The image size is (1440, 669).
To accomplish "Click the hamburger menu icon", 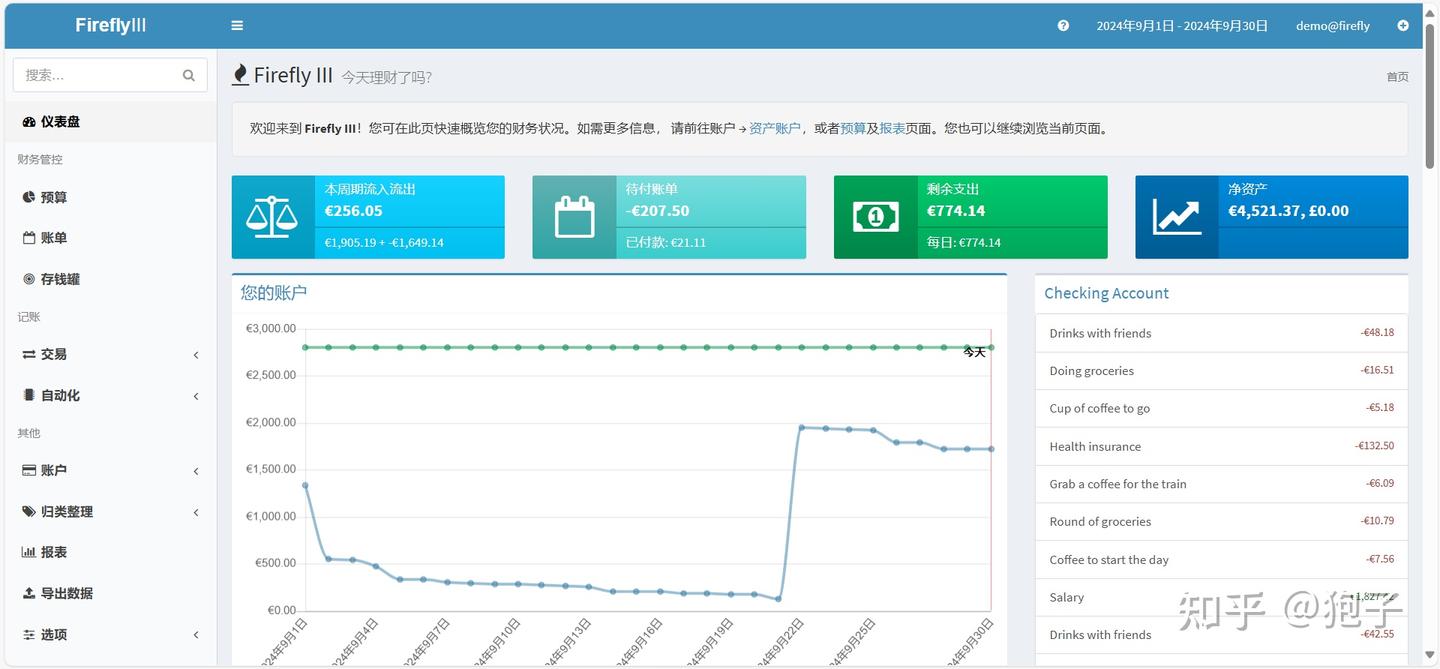I will coord(237,25).
